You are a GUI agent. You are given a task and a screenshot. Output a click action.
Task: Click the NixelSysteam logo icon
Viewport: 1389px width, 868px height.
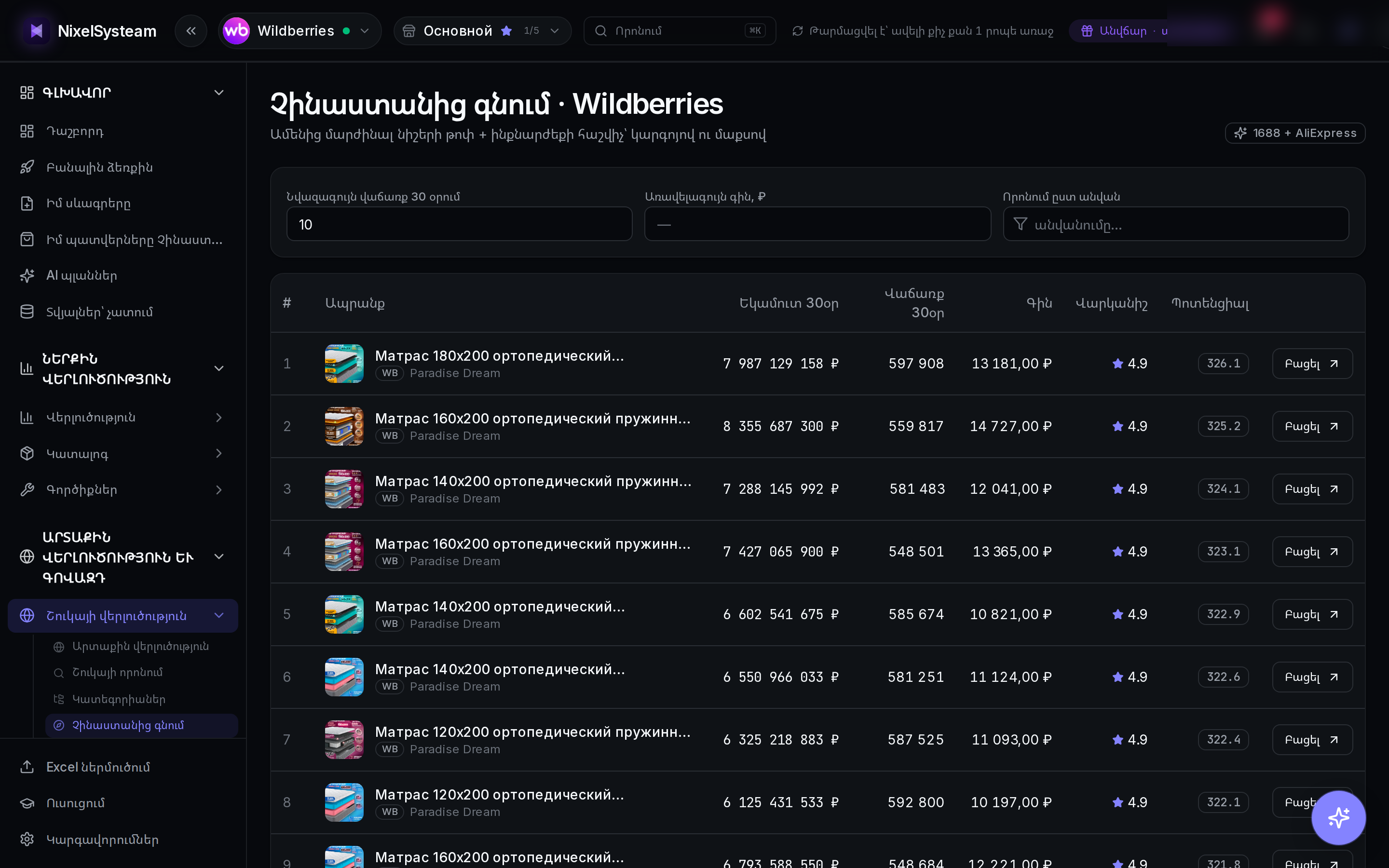pos(36,31)
